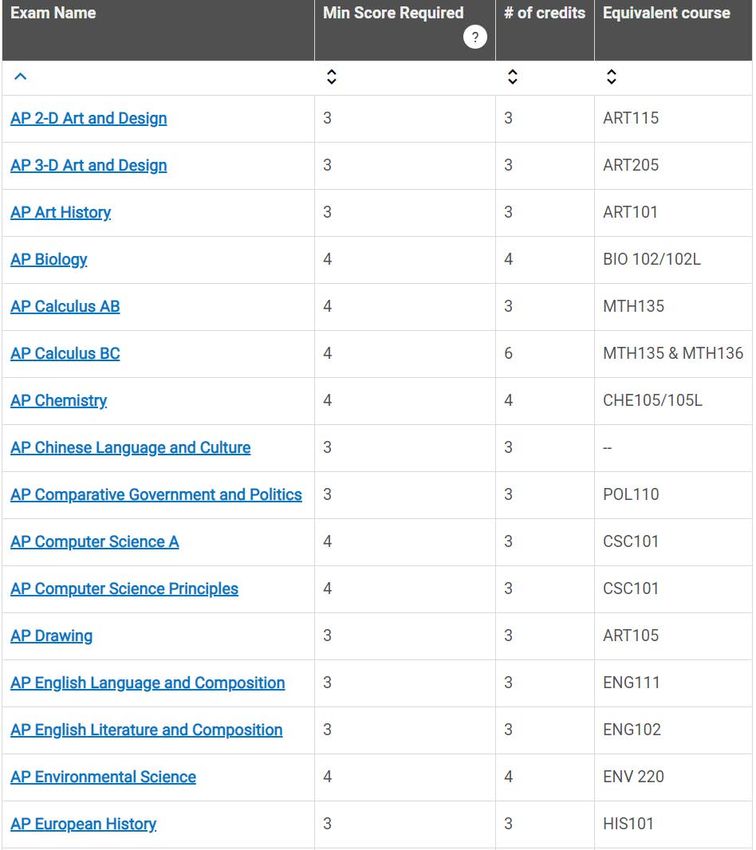Image resolution: width=756 pixels, height=850 pixels.
Task: Sort the Min Score Required column
Action: (331, 77)
